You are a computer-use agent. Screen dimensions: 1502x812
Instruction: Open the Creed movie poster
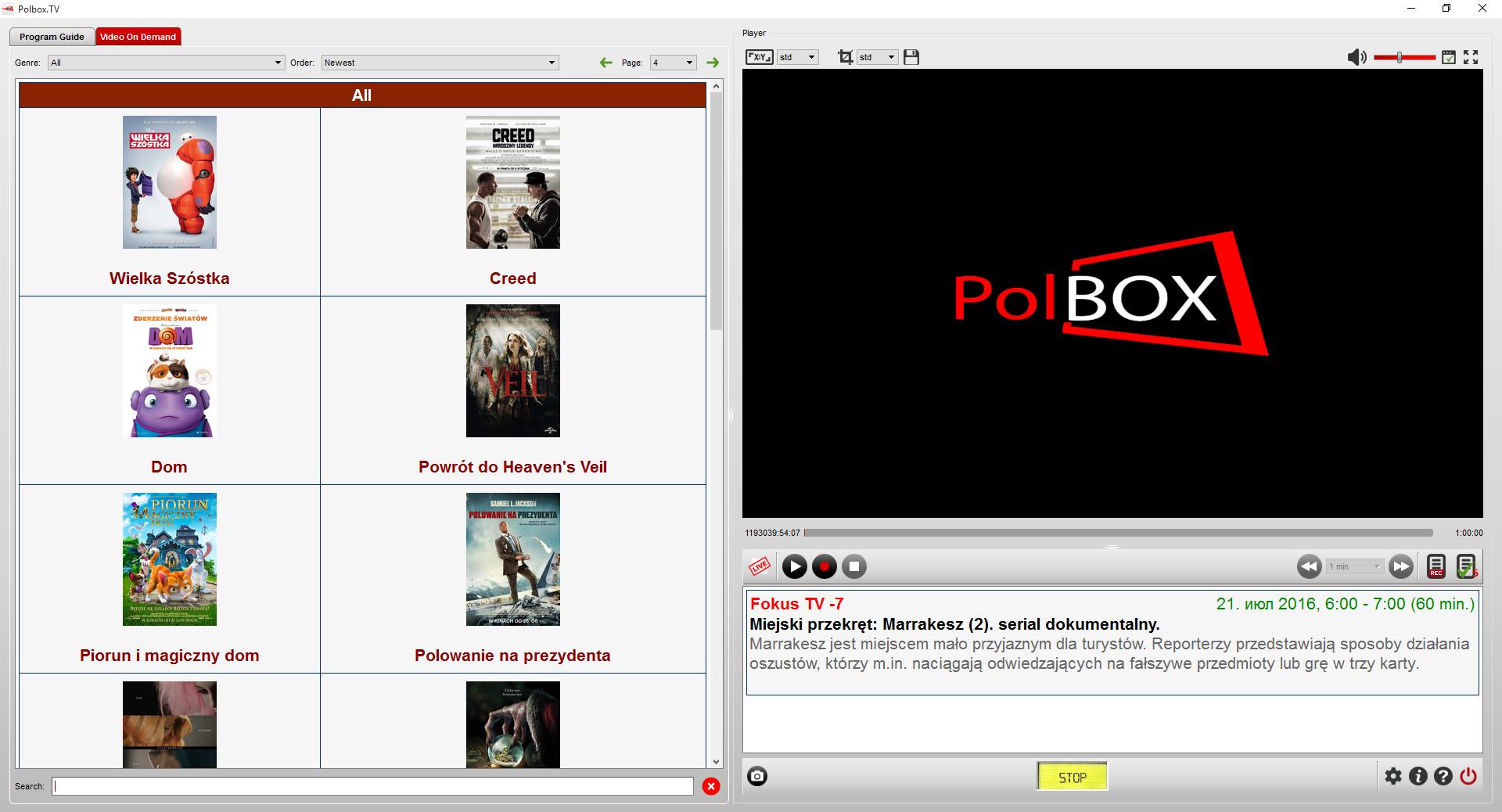[x=513, y=182]
